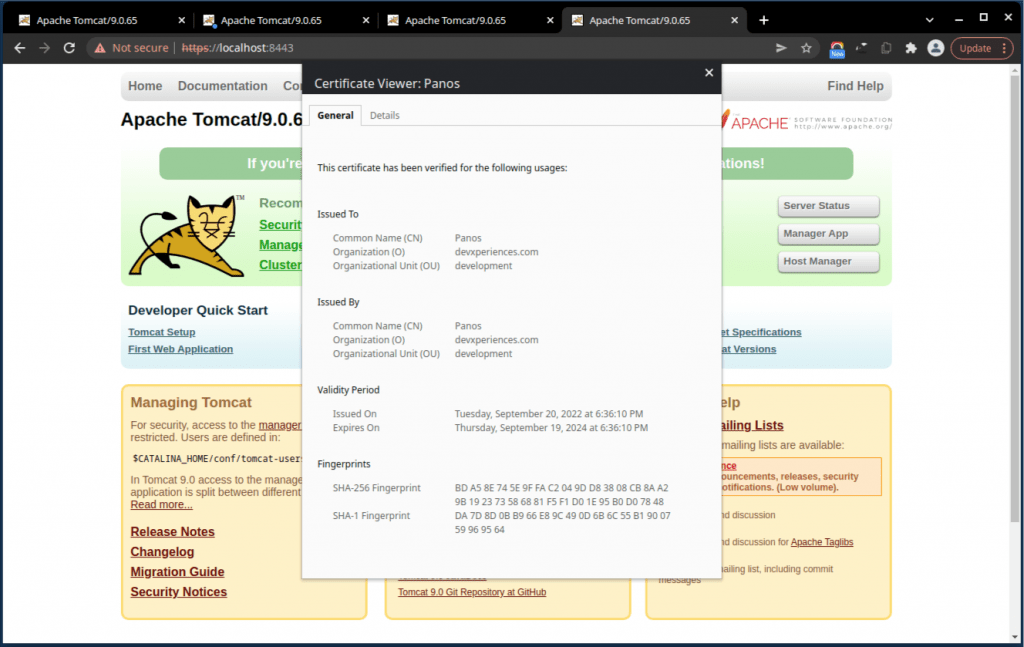Open a new browser tab
This screenshot has width=1024, height=647.
pos(763,20)
